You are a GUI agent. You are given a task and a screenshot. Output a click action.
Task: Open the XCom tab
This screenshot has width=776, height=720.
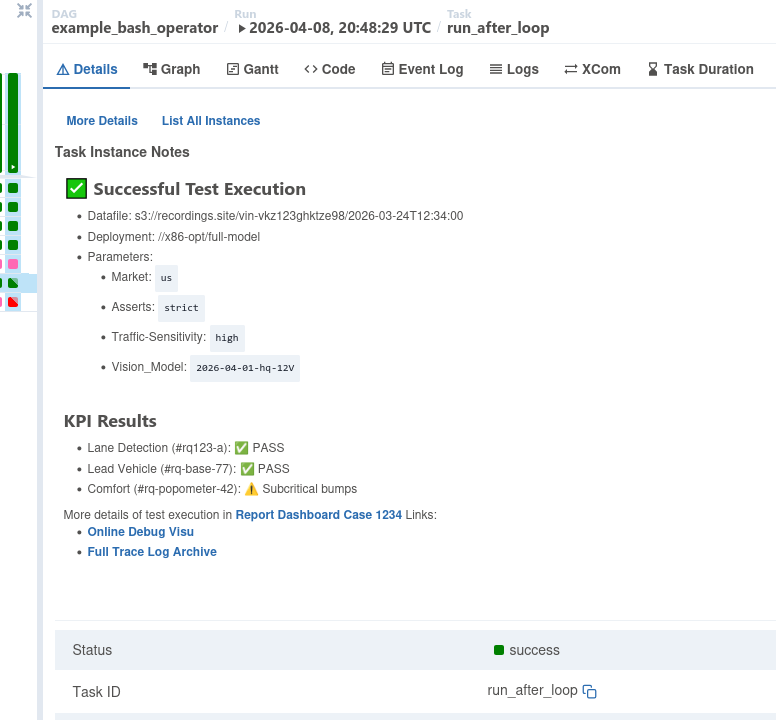pyautogui.click(x=592, y=69)
